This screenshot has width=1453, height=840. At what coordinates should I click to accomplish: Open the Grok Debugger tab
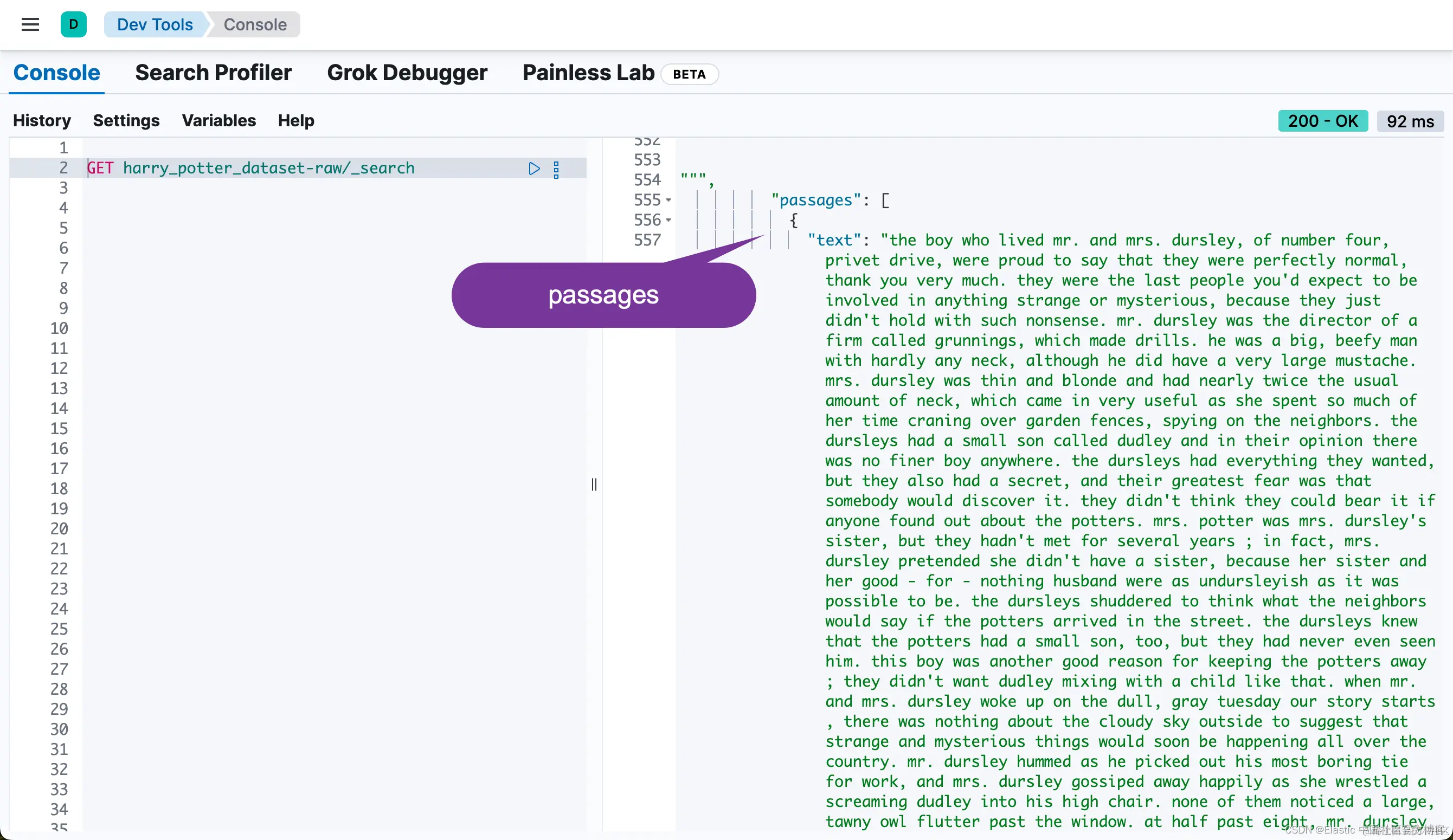pos(407,73)
